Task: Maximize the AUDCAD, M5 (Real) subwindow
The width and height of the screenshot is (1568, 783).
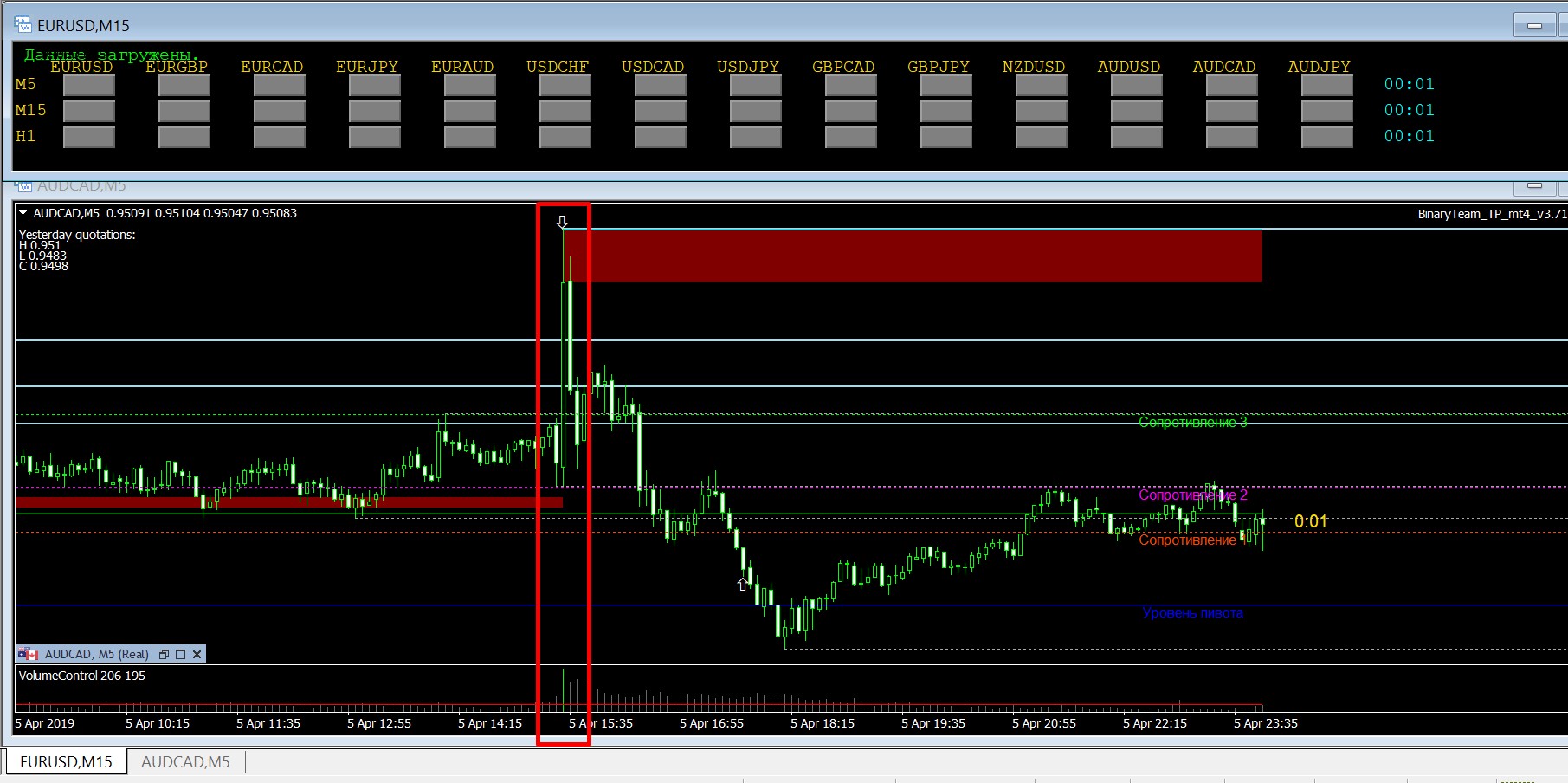Action: pyautogui.click(x=180, y=654)
